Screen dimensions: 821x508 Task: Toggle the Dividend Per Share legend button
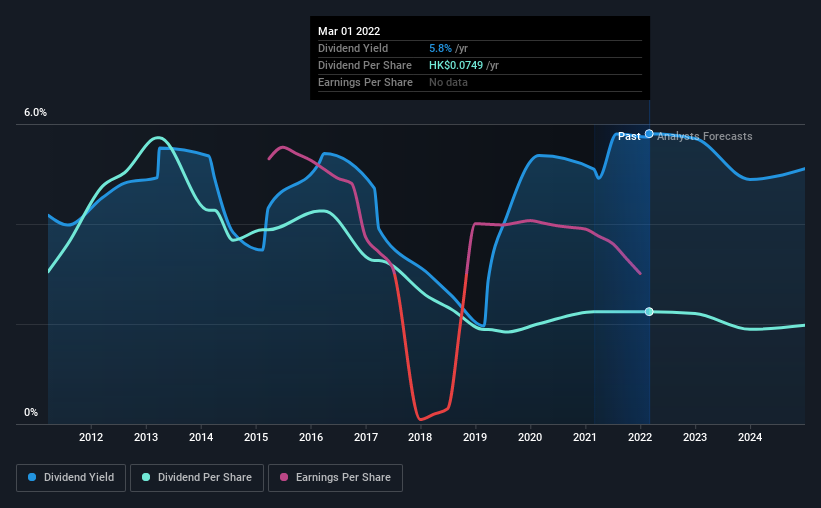coord(197,478)
